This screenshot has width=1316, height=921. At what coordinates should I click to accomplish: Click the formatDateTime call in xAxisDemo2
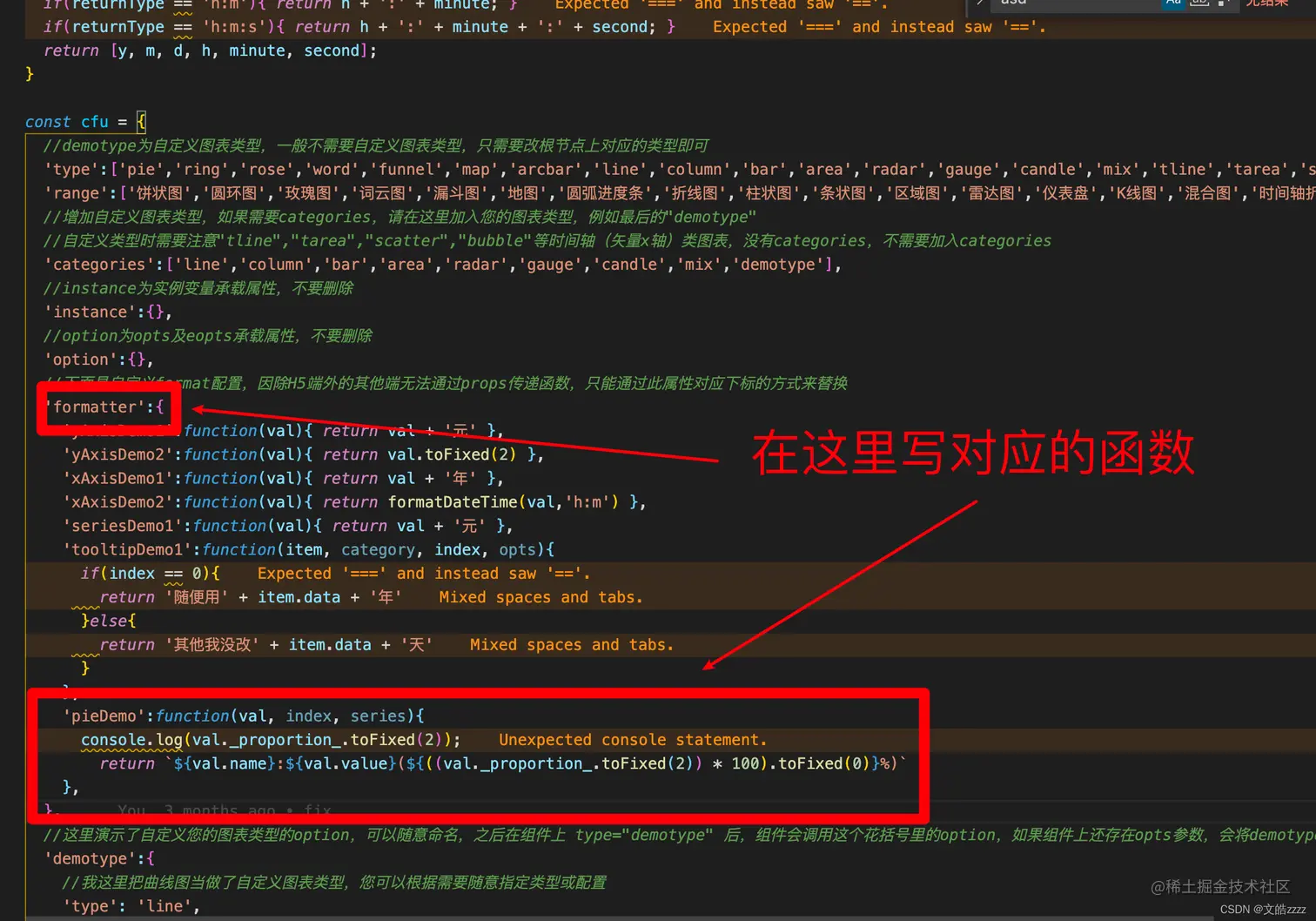(x=503, y=501)
